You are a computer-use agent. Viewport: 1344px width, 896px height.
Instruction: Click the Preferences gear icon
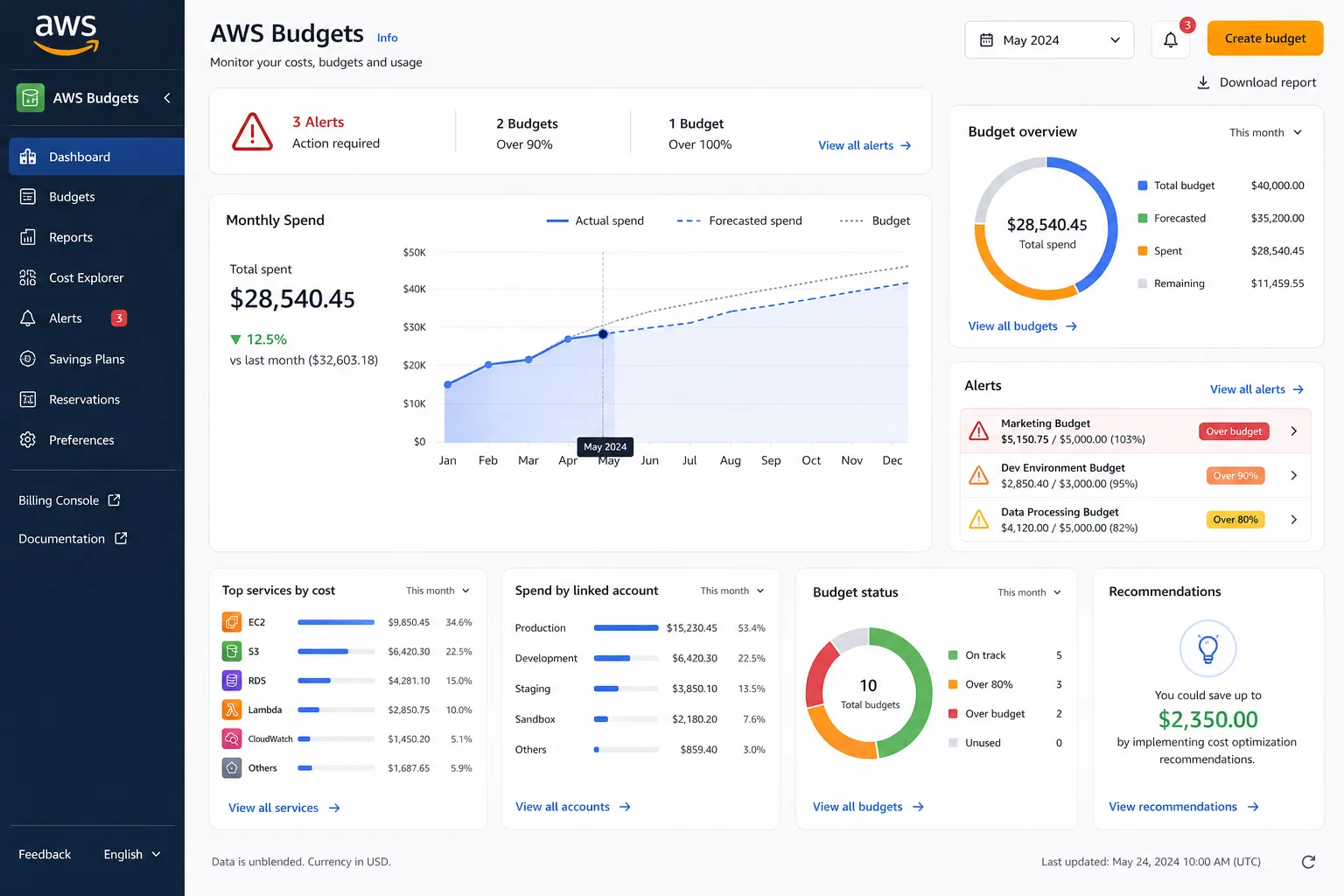tap(28, 439)
